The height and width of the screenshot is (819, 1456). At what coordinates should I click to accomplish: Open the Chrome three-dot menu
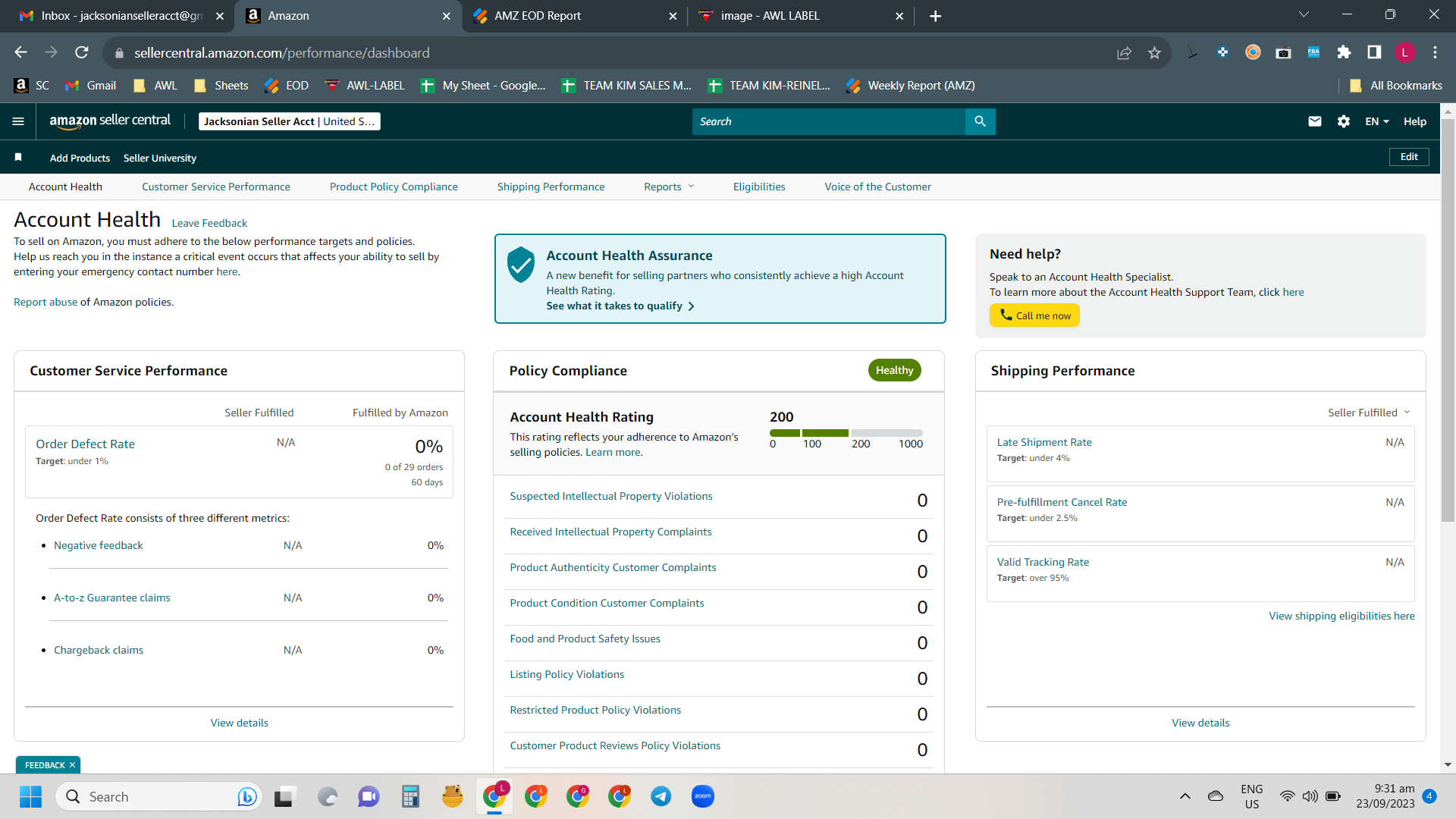pyautogui.click(x=1435, y=52)
